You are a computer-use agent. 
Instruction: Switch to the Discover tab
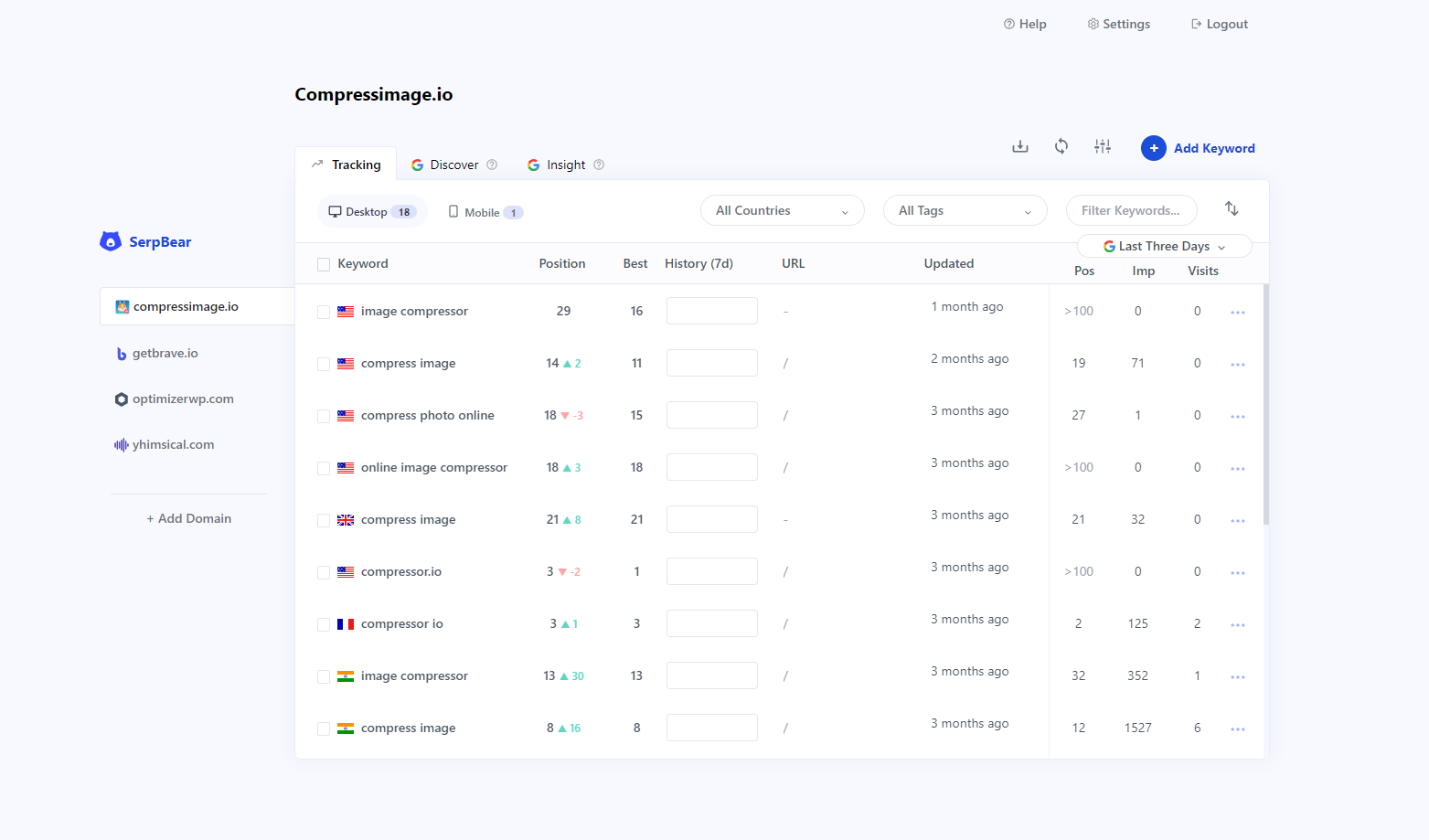click(x=454, y=165)
